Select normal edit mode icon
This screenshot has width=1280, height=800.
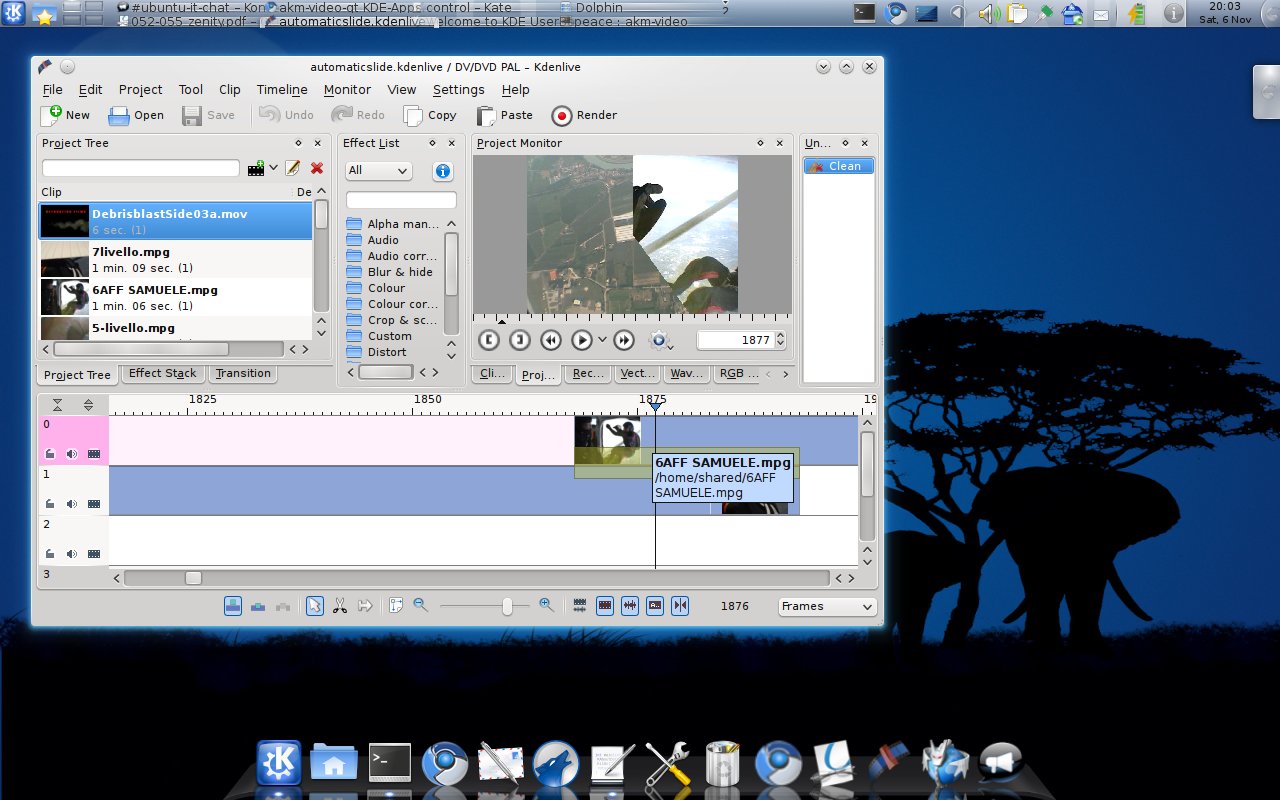pos(233,606)
